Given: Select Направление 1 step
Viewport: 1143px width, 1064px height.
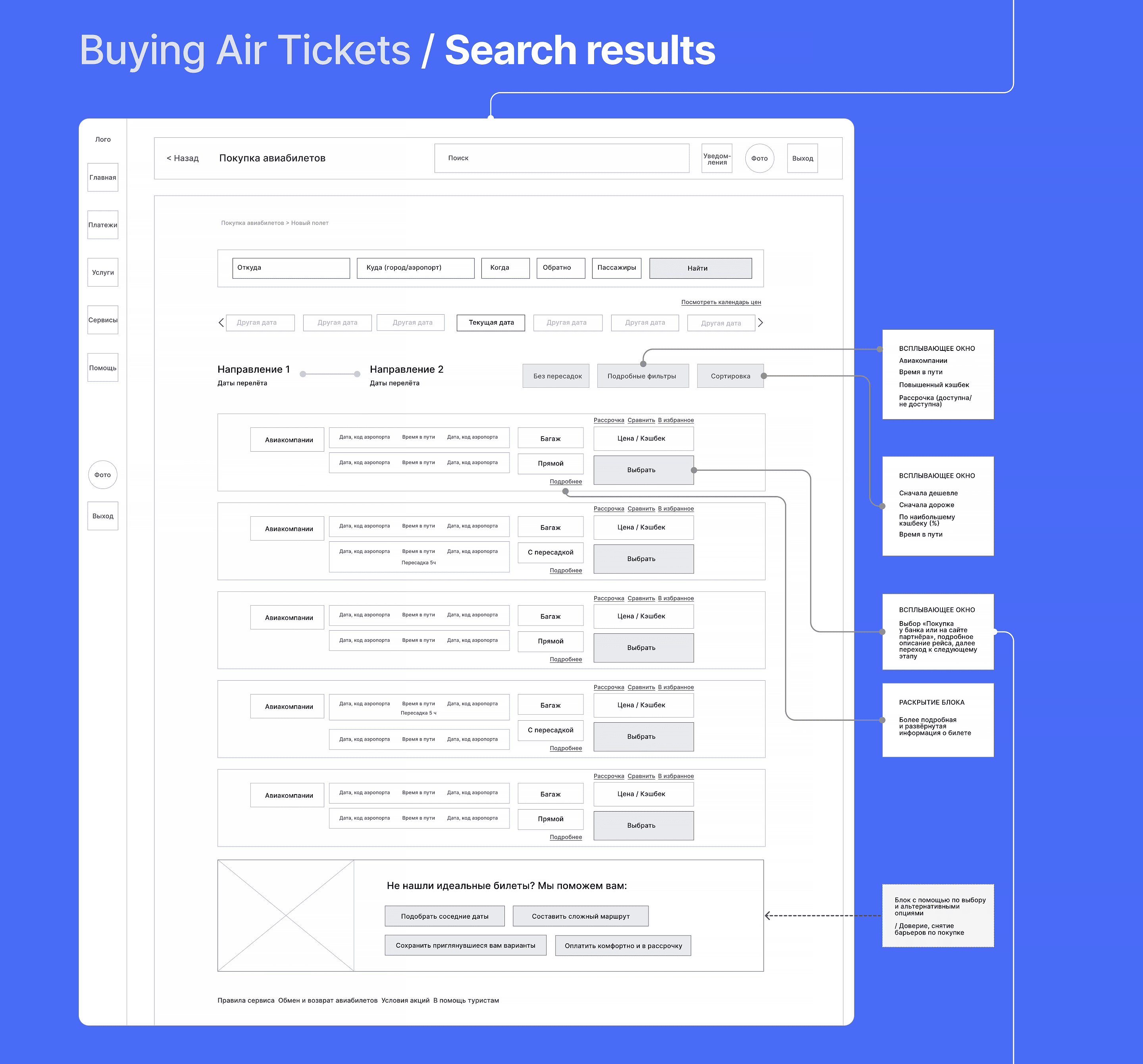Looking at the screenshot, I should coord(254,369).
